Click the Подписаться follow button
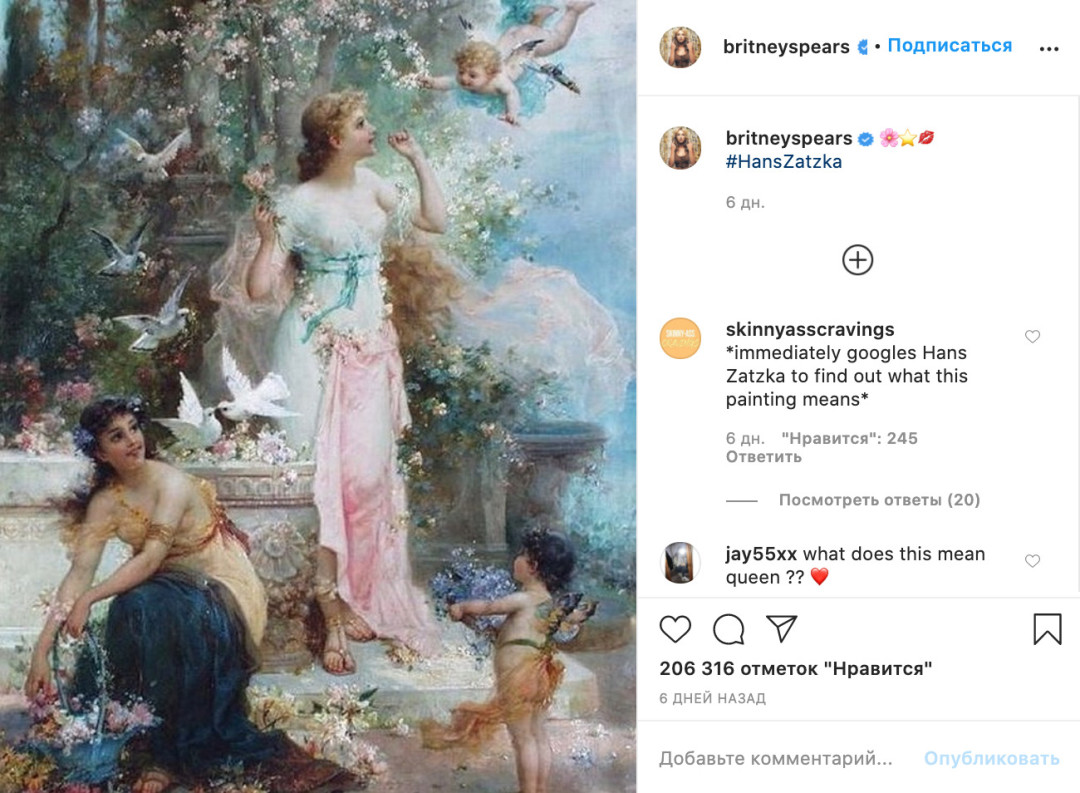 pyautogui.click(x=949, y=46)
